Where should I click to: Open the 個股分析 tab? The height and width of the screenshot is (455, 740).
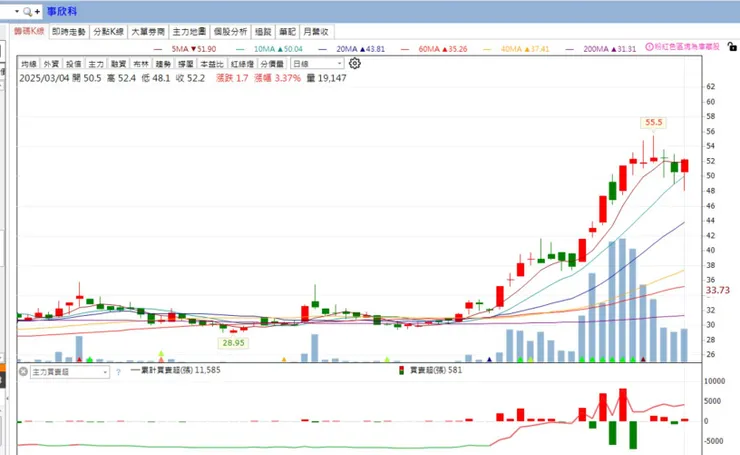coord(230,32)
